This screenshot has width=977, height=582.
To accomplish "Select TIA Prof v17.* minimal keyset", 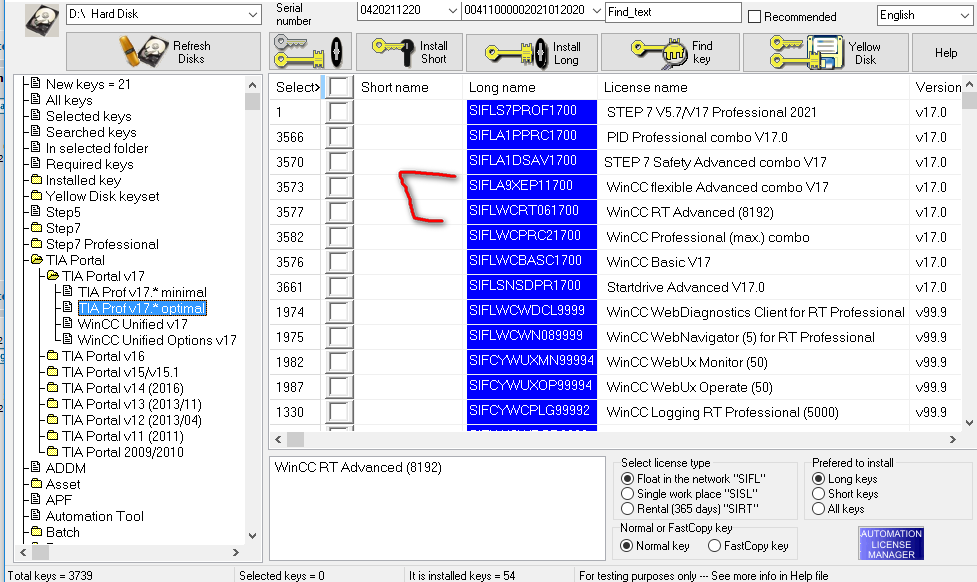I will pos(141,292).
